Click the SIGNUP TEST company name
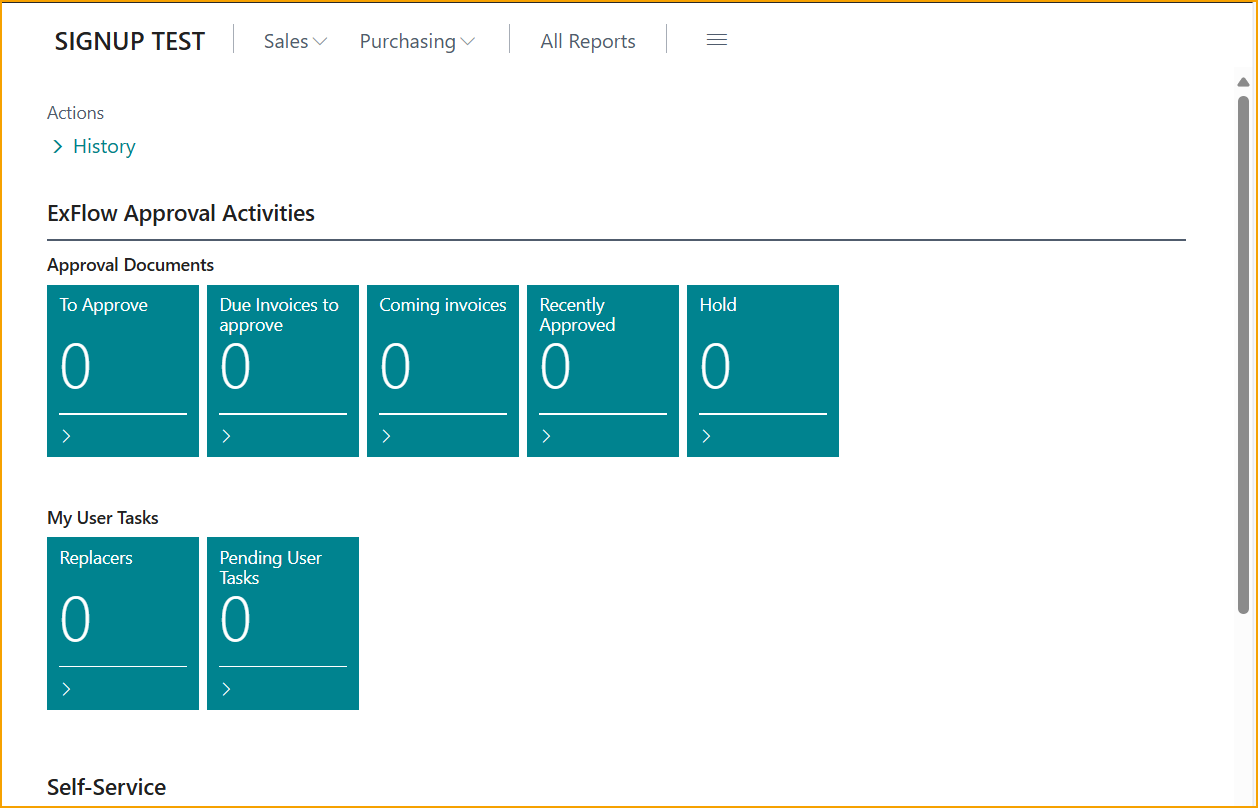 130,41
